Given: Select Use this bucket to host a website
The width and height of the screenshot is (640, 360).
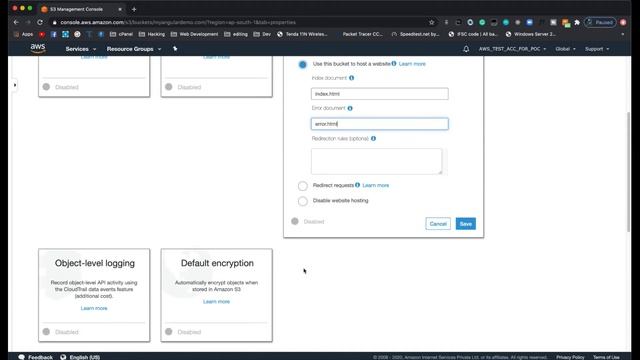Looking at the screenshot, I should pyautogui.click(x=302, y=64).
